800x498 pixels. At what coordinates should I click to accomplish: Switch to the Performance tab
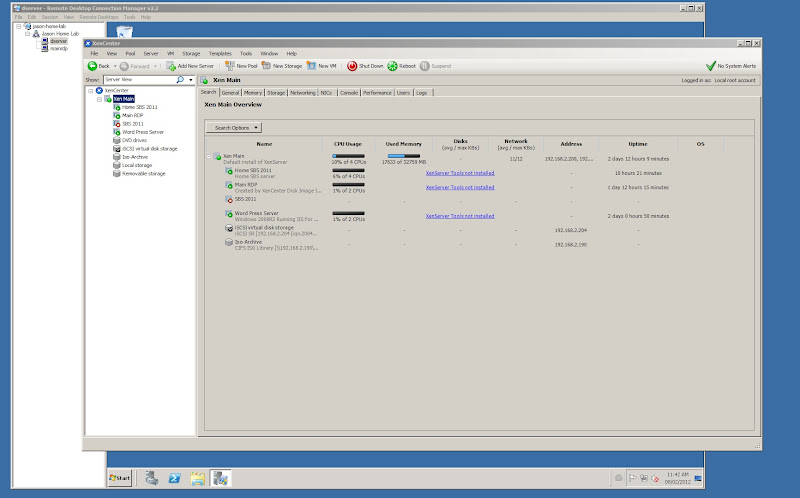[x=377, y=92]
